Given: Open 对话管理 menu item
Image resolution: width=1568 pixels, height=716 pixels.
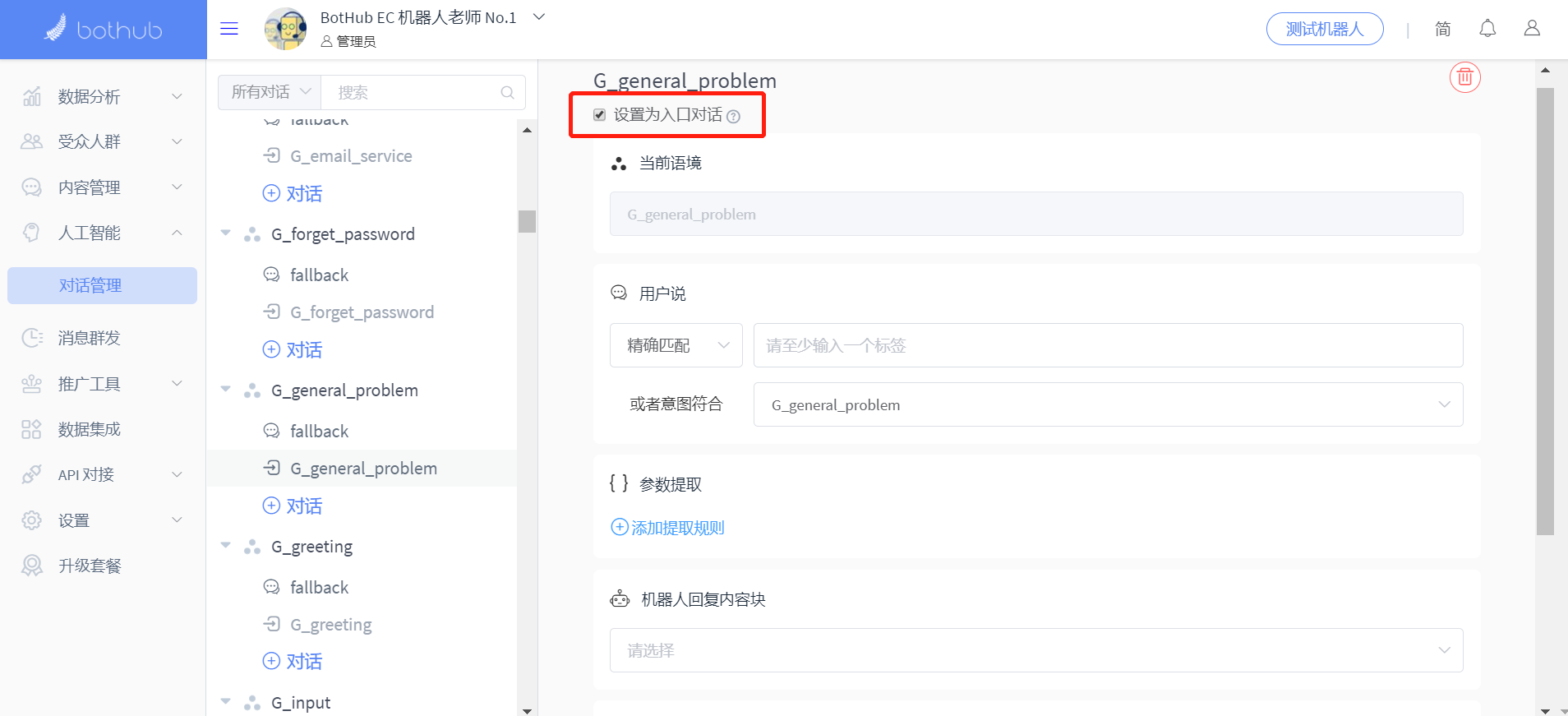Looking at the screenshot, I should pyautogui.click(x=102, y=285).
